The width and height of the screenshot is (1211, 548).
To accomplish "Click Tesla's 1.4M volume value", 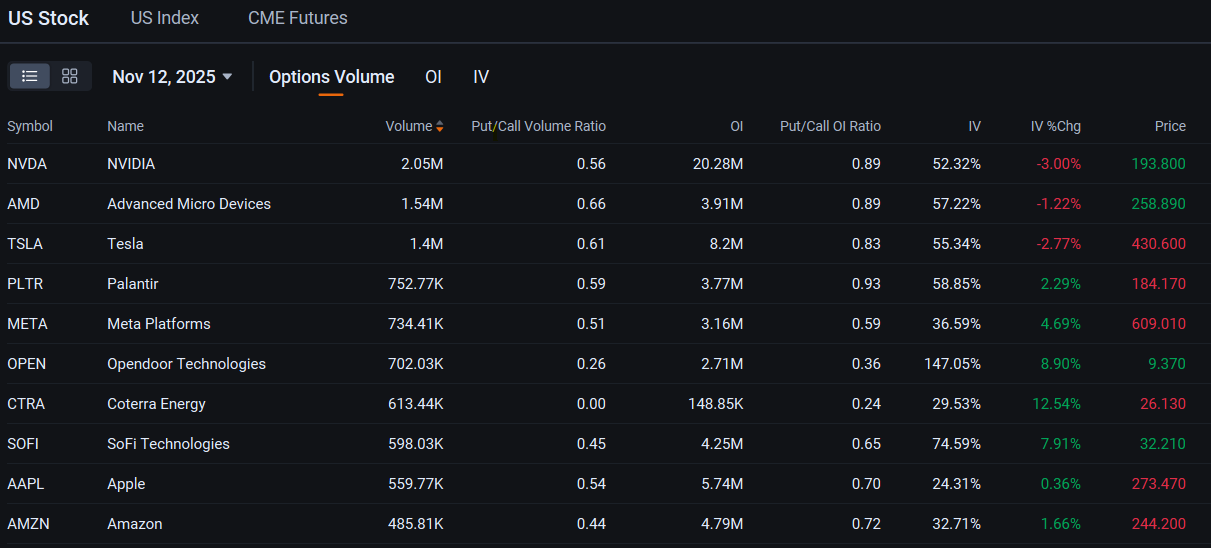I will 426,244.
